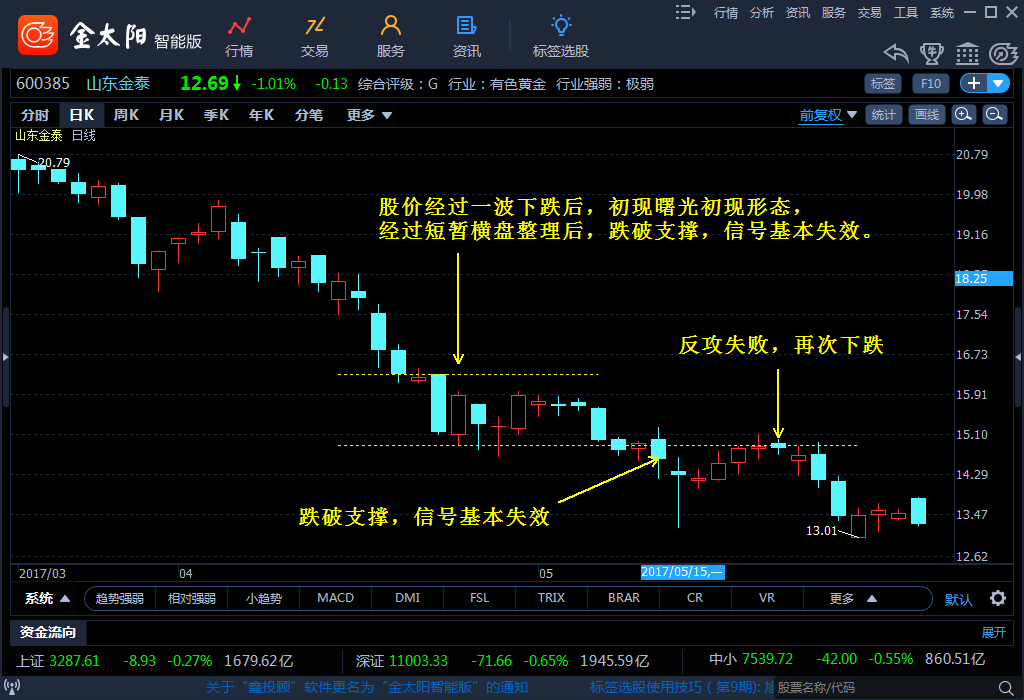The width and height of the screenshot is (1024, 700).
Task: Click the back arrow icon
Action: (896, 54)
